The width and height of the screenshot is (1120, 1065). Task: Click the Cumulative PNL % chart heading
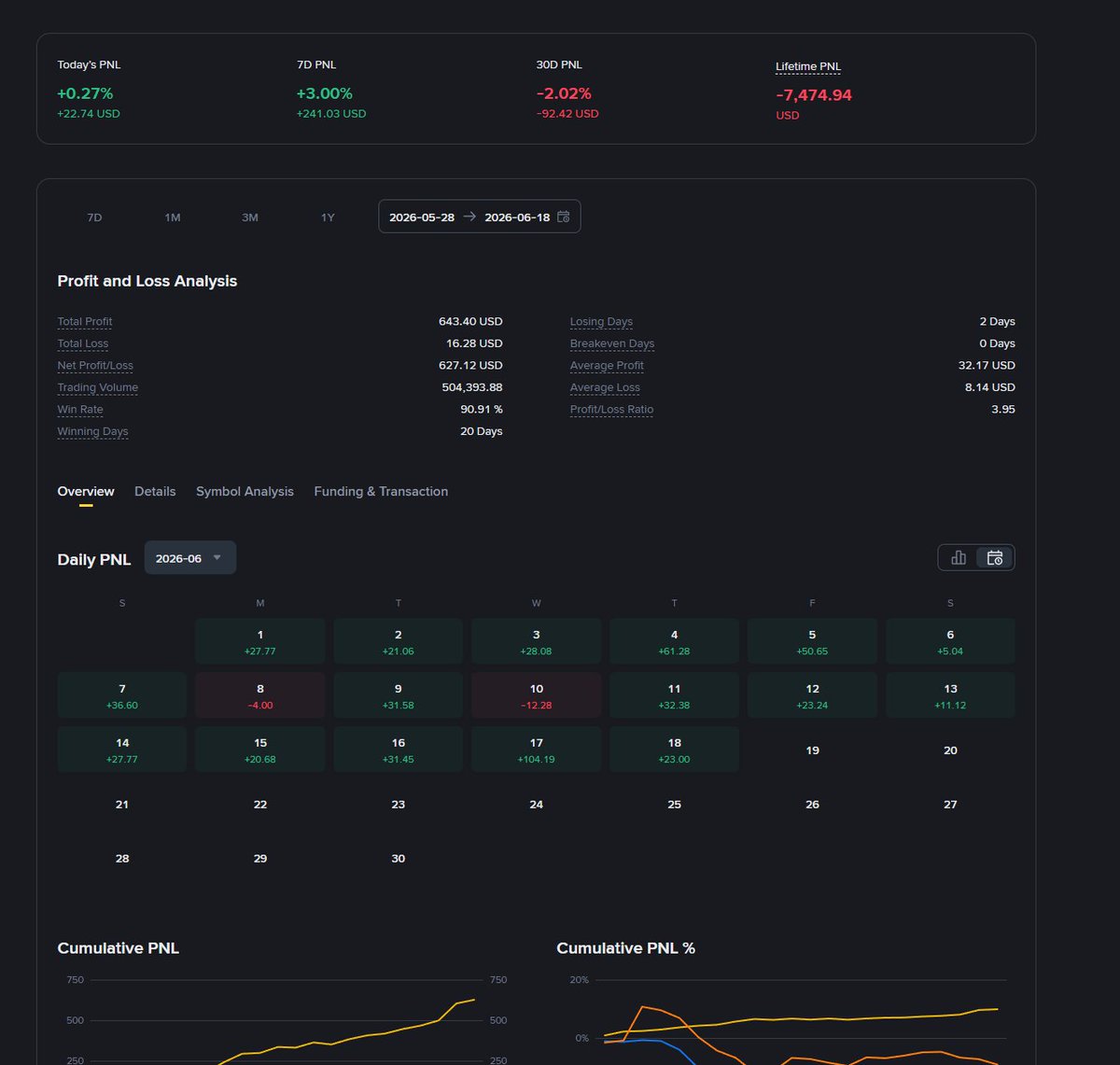point(626,948)
